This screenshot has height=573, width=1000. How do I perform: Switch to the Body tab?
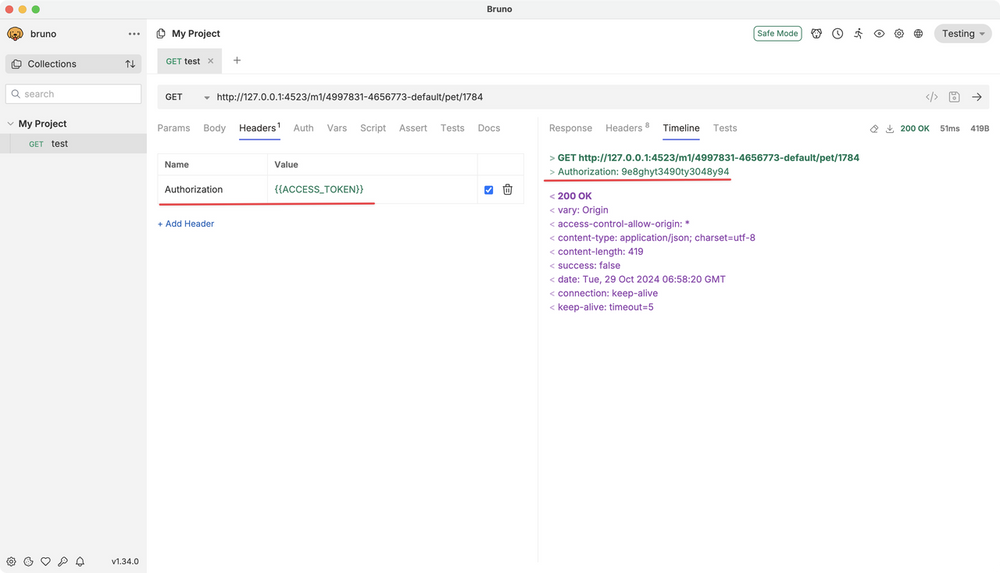[214, 128]
